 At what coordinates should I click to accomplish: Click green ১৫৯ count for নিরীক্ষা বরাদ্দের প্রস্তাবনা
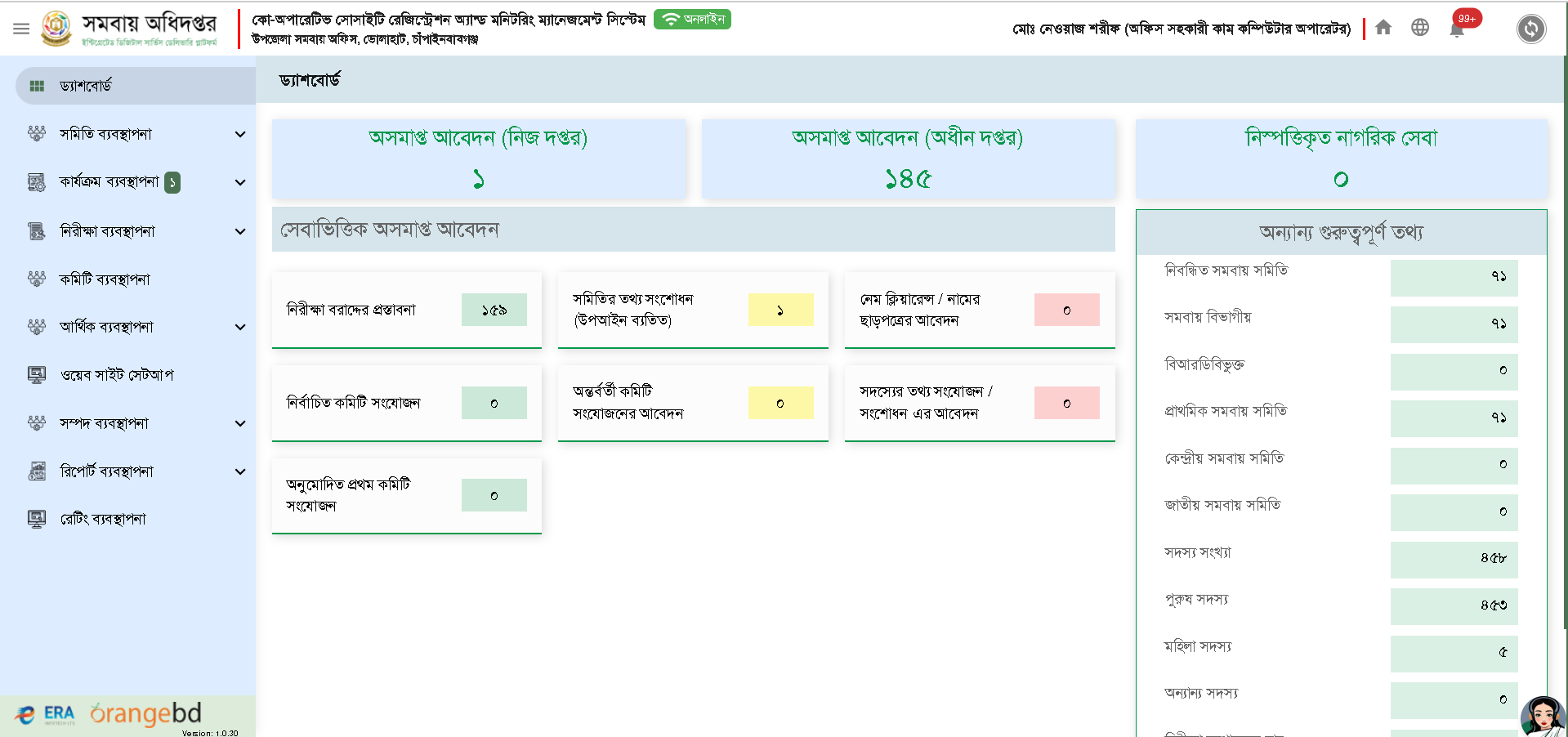(x=494, y=310)
